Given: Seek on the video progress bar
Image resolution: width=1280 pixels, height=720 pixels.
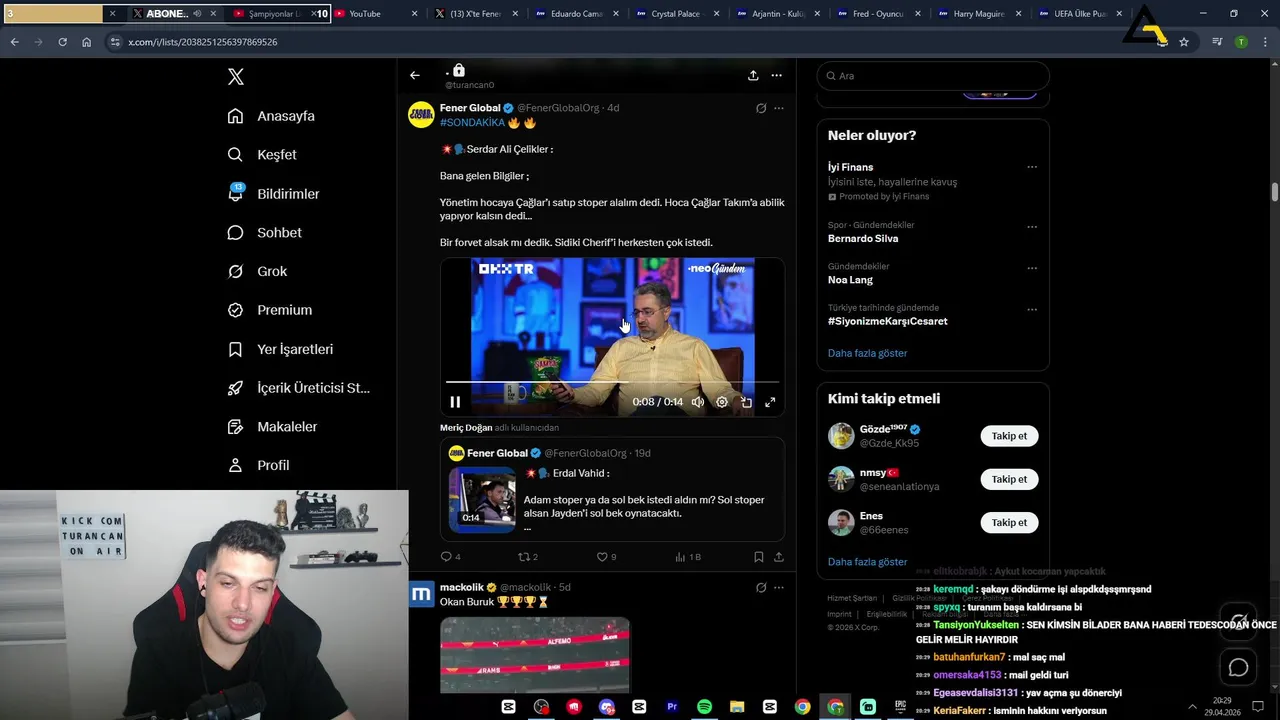Looking at the screenshot, I should coord(612,382).
